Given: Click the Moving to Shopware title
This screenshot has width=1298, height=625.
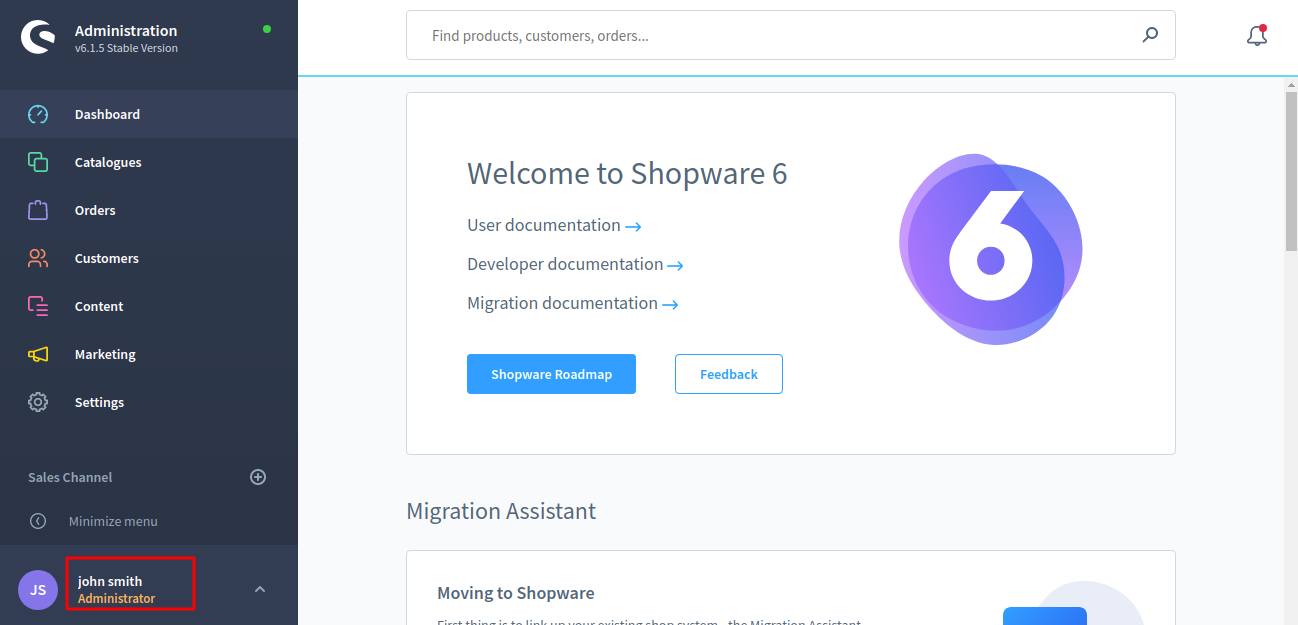Looking at the screenshot, I should [x=516, y=593].
